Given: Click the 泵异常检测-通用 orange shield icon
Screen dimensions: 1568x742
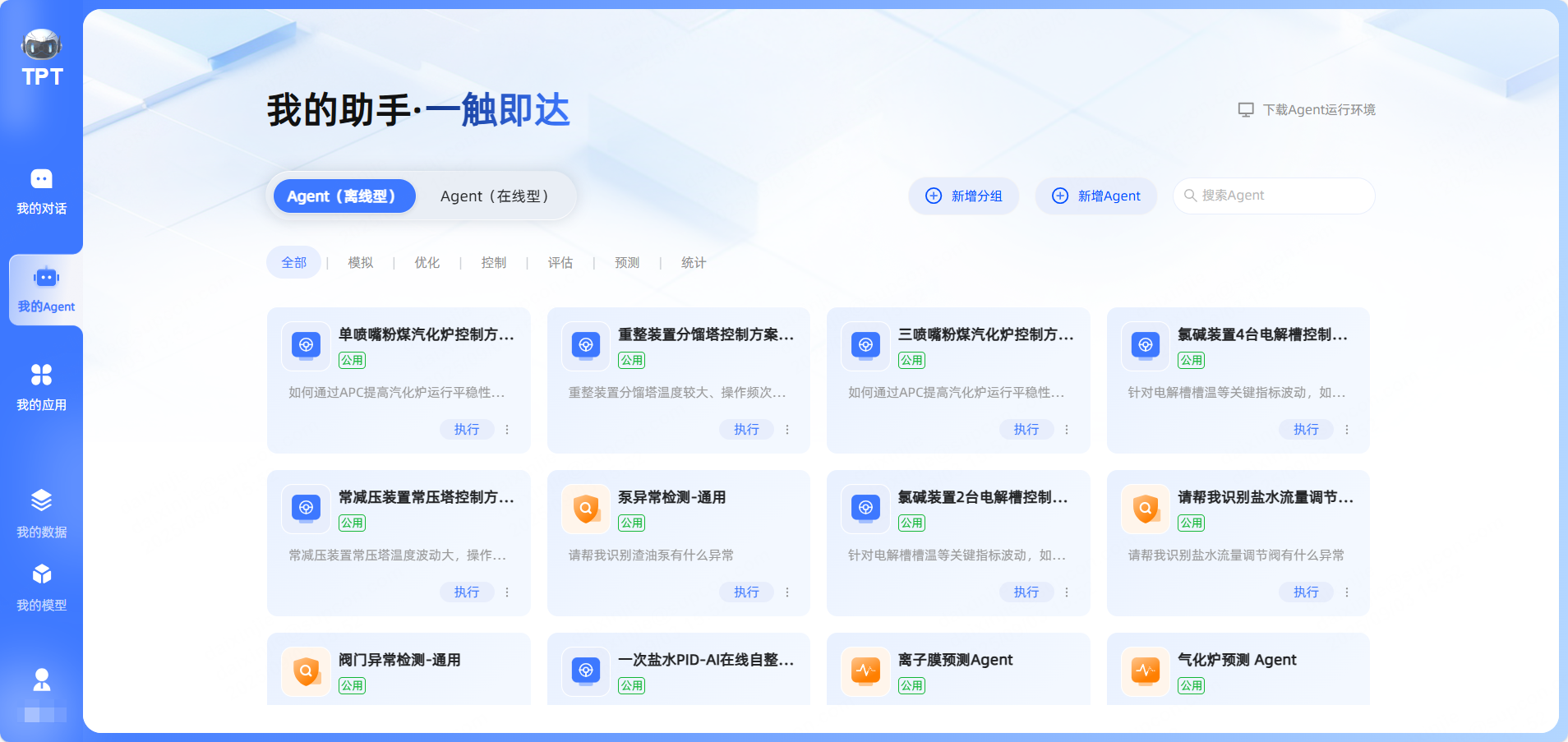Looking at the screenshot, I should click(x=586, y=509).
